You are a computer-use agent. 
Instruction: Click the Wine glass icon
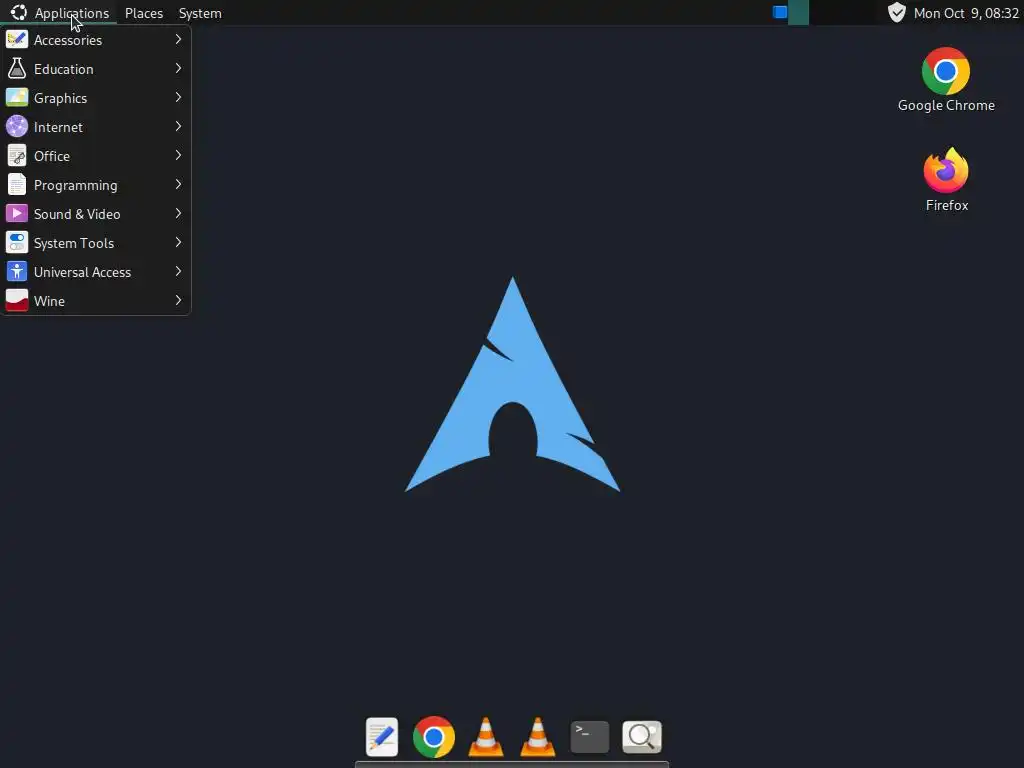point(17,301)
